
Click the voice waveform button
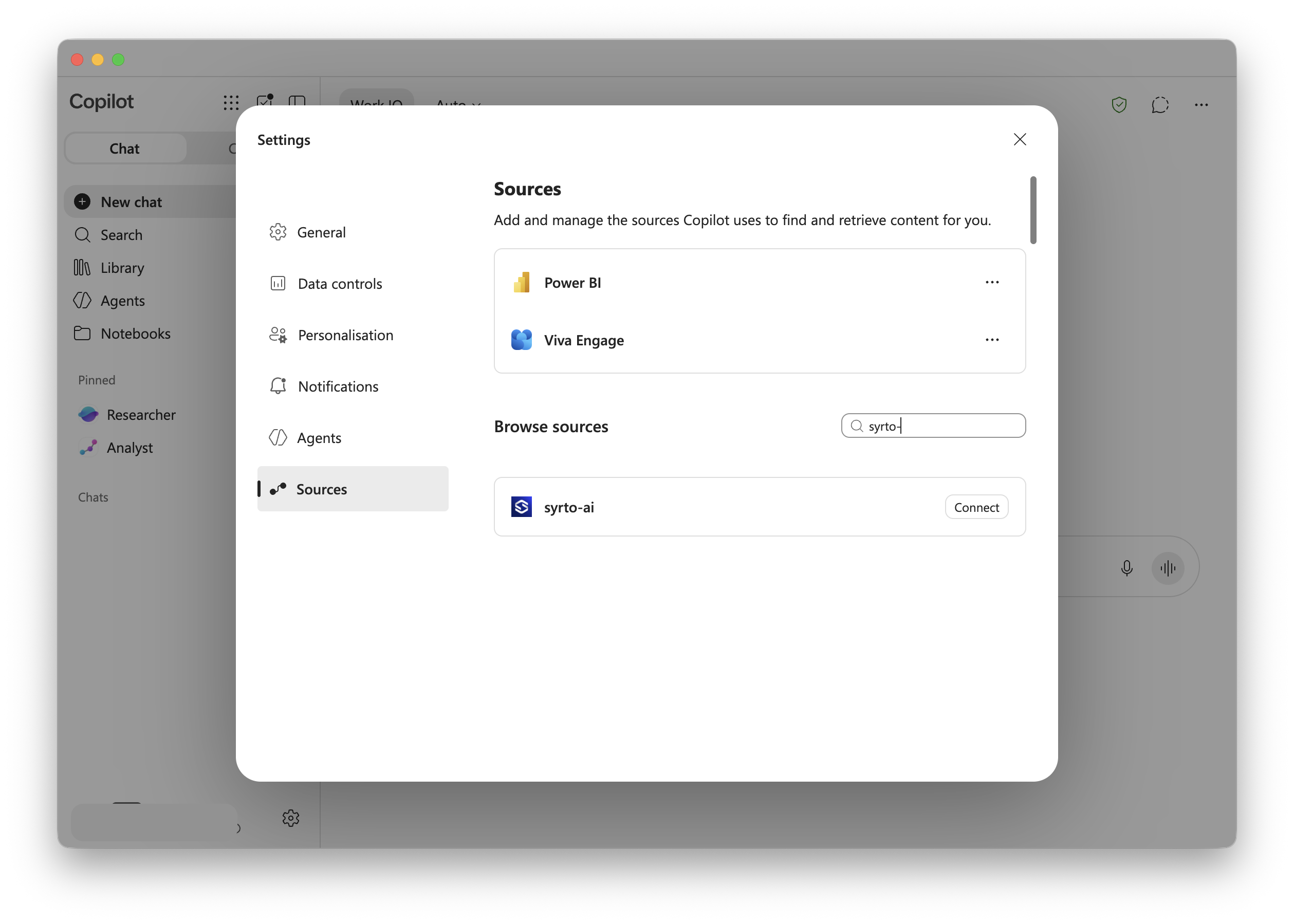[1167, 568]
